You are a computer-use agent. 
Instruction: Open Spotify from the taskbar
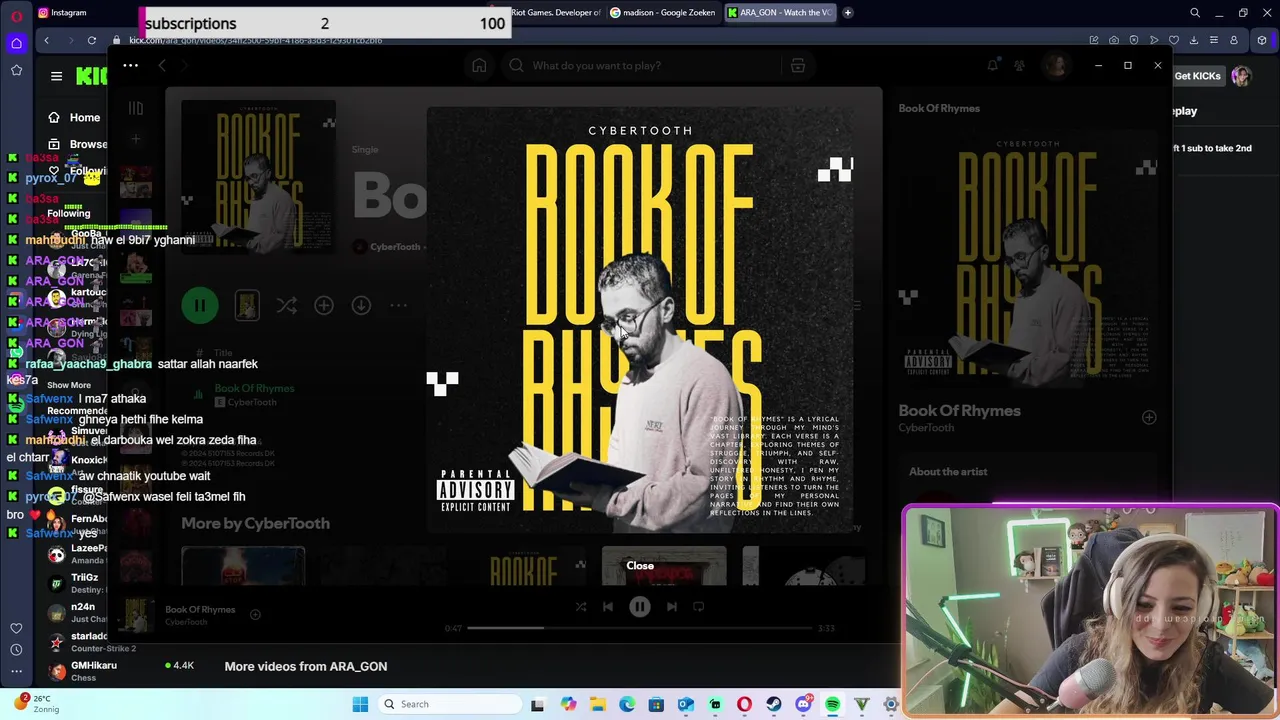832,704
